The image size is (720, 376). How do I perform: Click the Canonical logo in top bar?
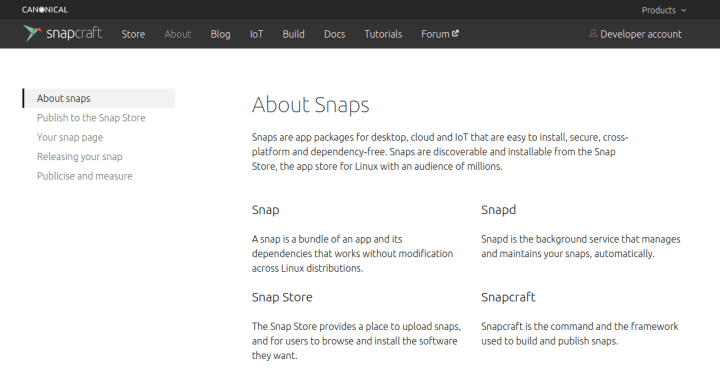pos(45,10)
